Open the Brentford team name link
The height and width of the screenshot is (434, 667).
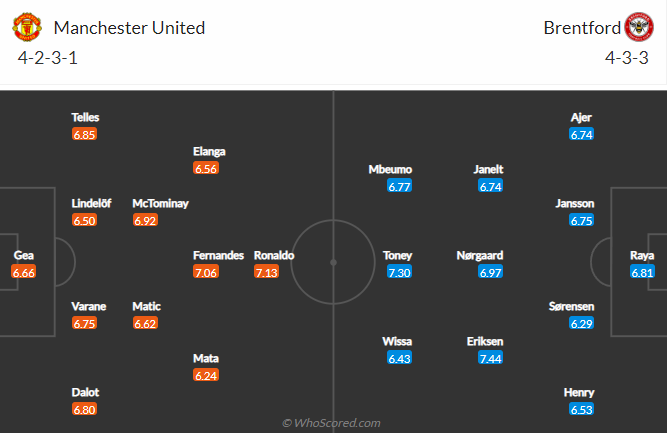[582, 28]
